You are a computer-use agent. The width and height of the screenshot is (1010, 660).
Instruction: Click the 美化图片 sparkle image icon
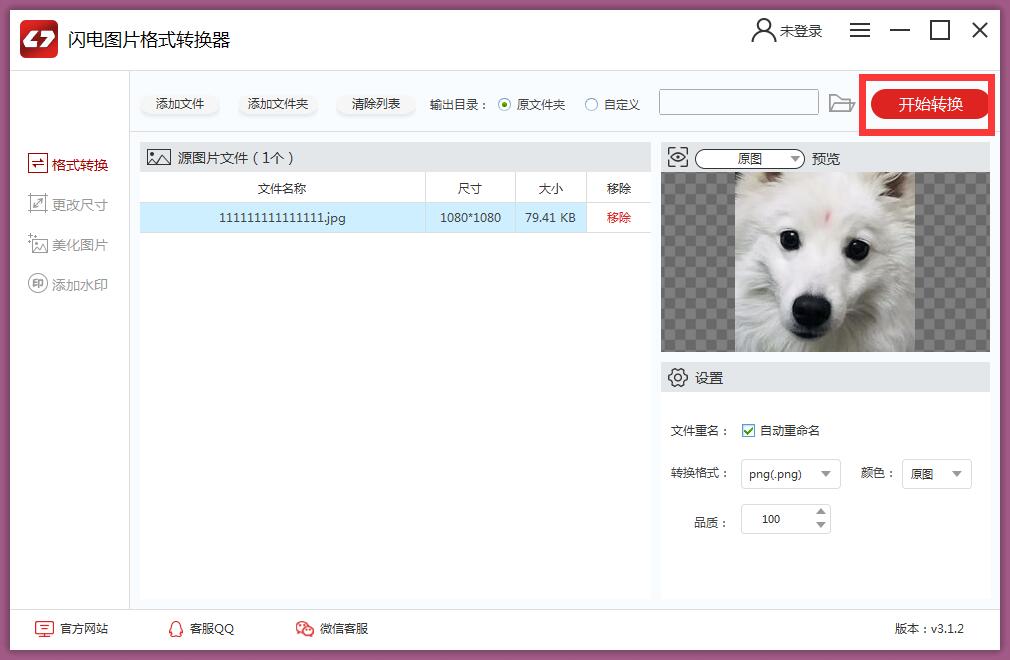click(37, 243)
